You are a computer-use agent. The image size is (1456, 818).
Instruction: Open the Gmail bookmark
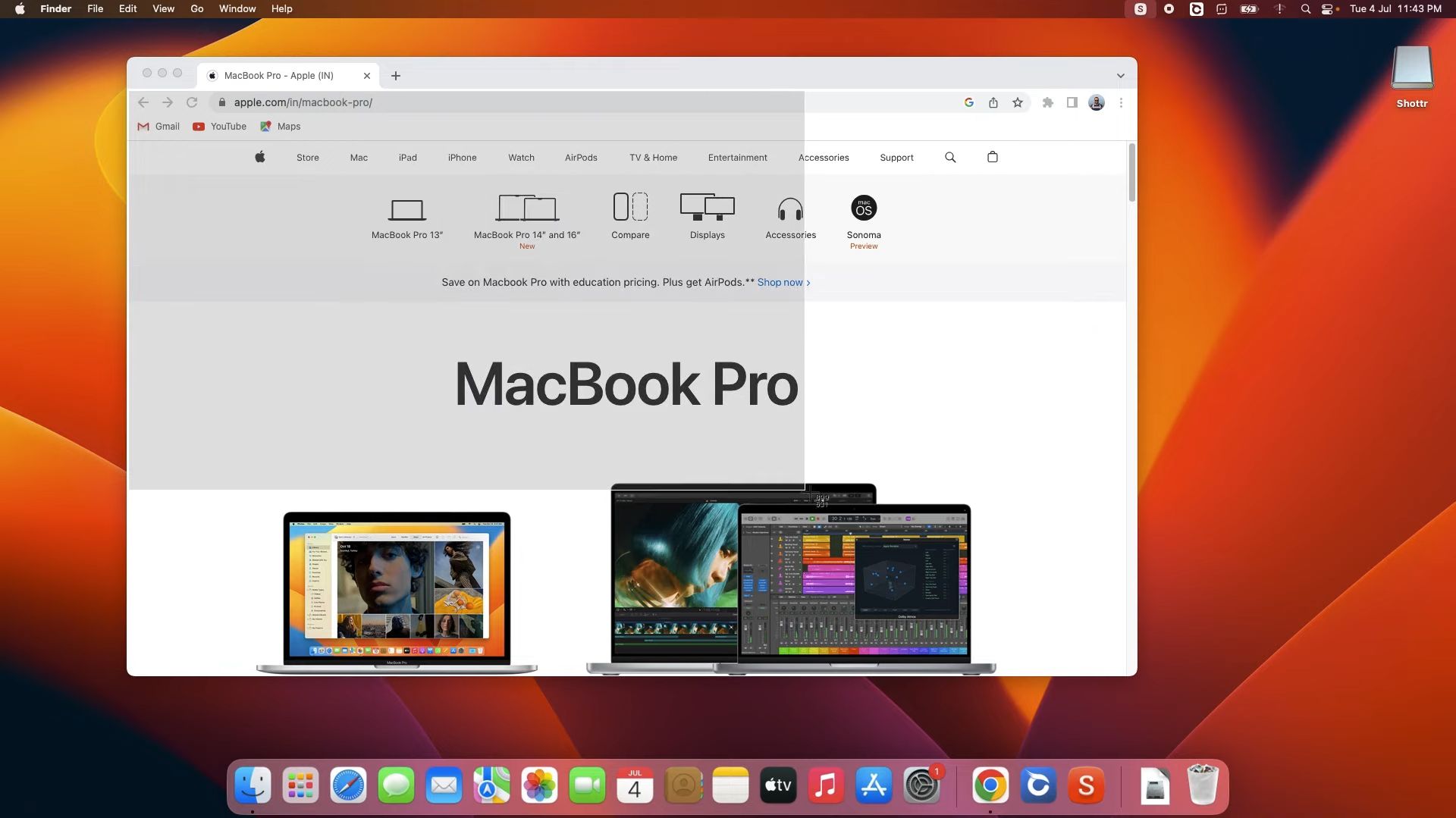[158, 127]
